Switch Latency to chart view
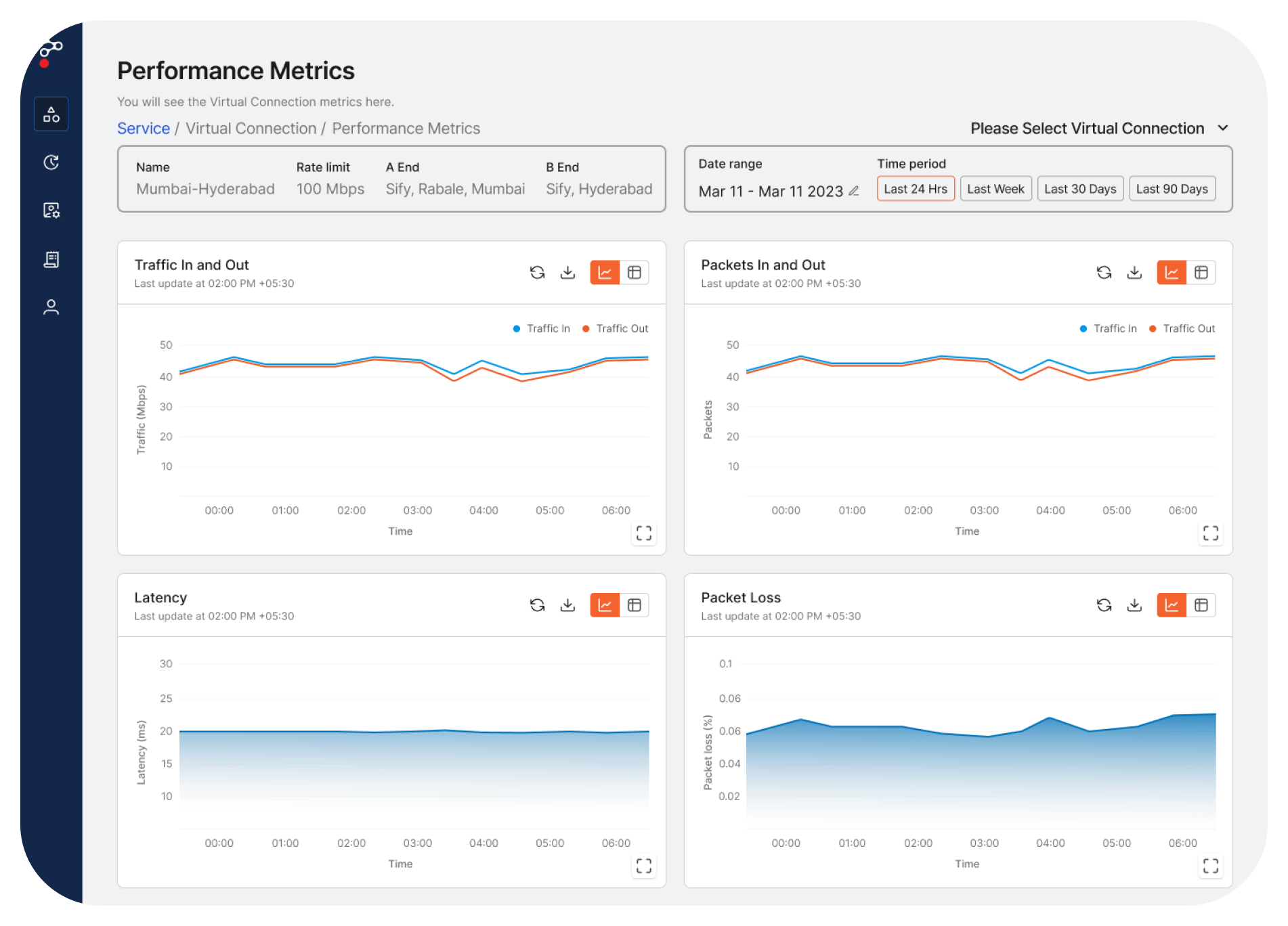The image size is (1288, 926). click(x=605, y=605)
